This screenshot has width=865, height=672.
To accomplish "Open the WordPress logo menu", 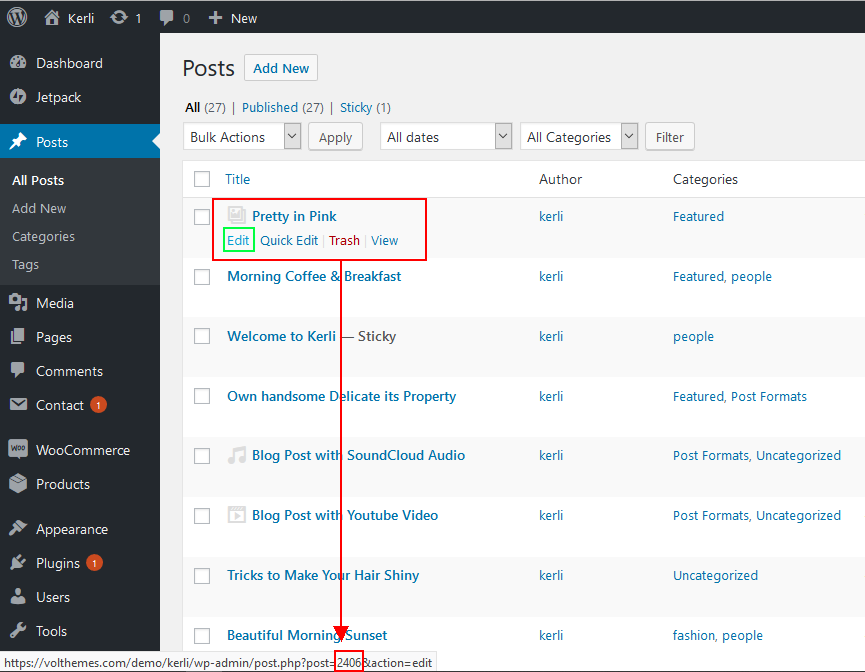I will coord(17,18).
